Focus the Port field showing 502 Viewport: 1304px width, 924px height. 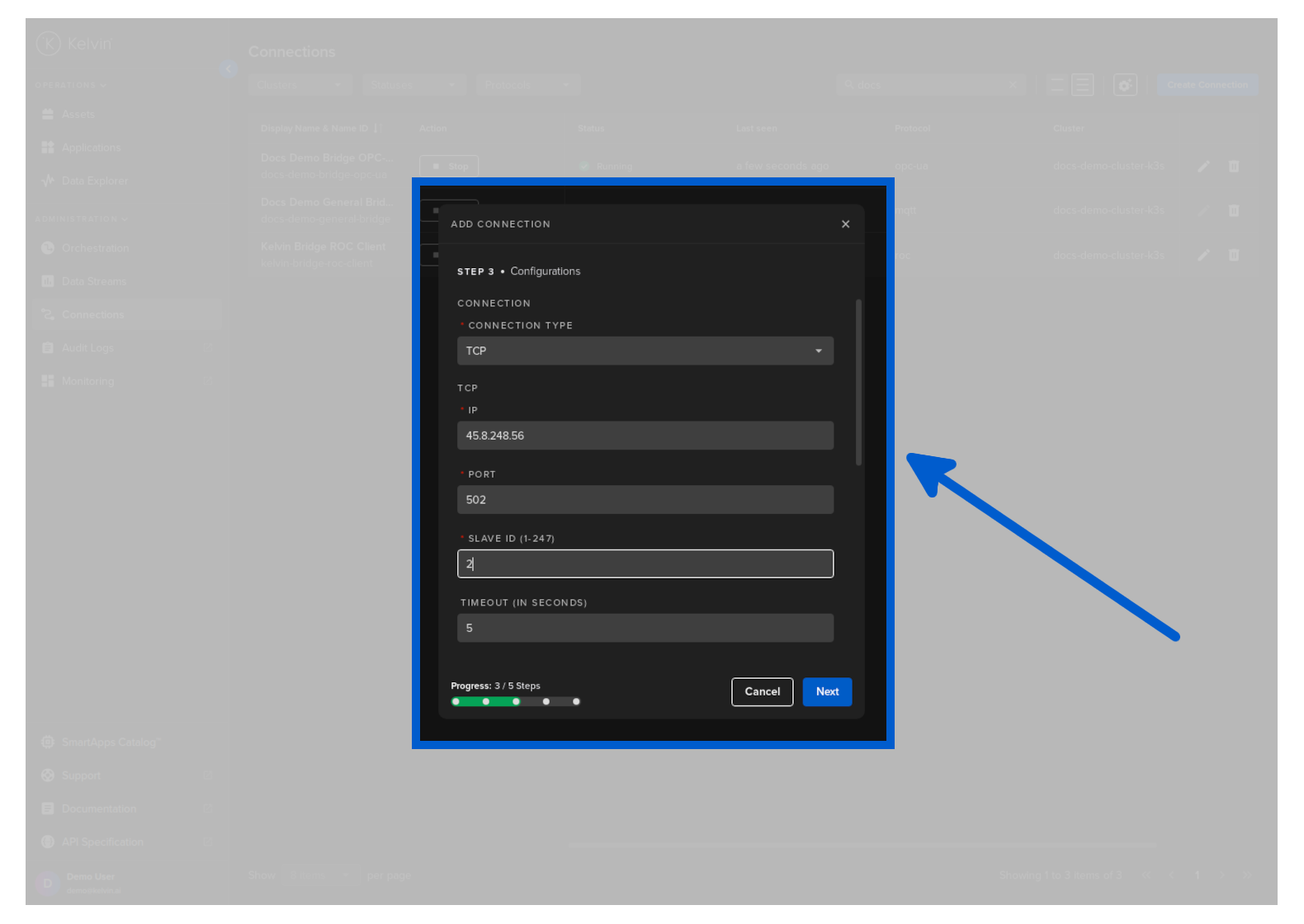click(x=645, y=500)
